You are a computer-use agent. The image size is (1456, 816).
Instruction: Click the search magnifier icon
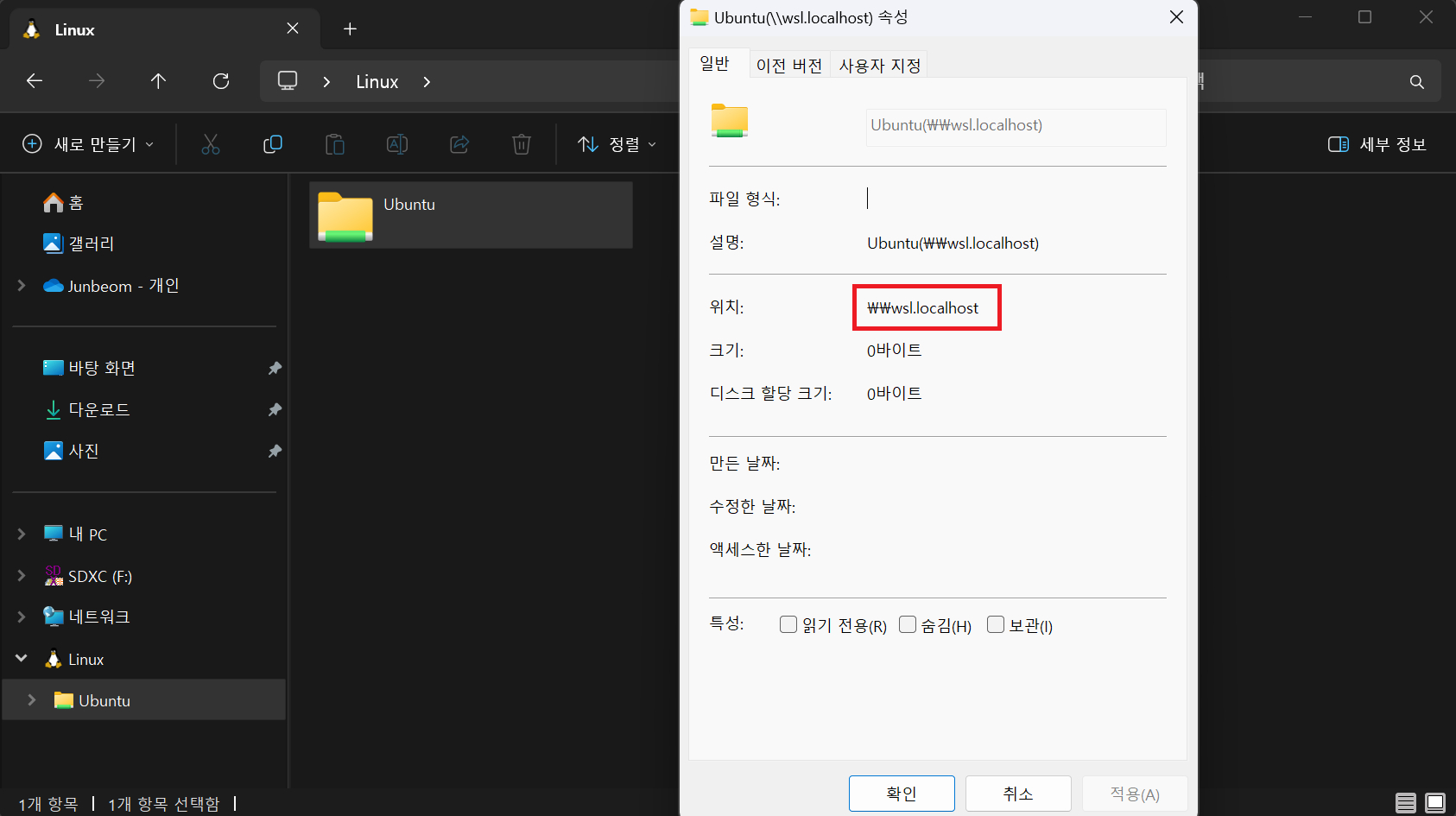click(x=1416, y=82)
